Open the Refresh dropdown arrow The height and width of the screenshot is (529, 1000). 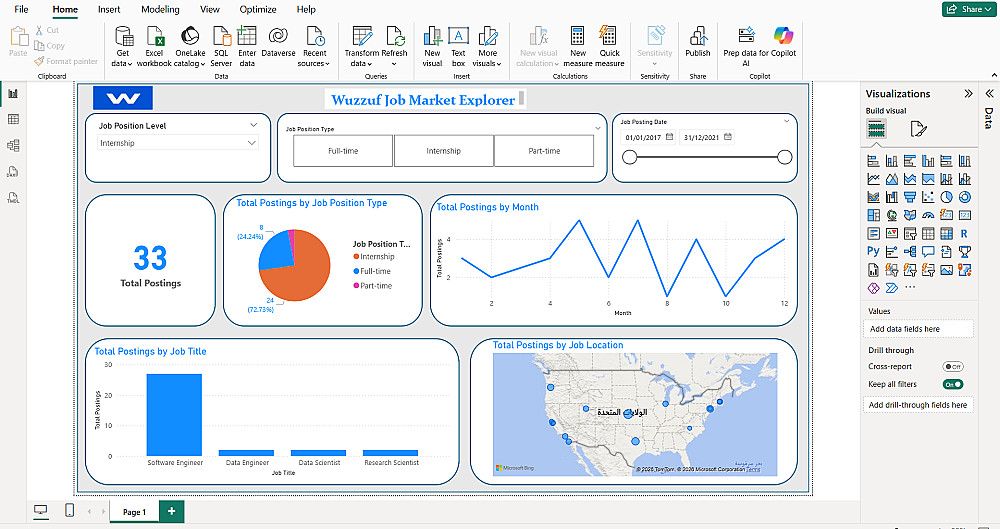click(x=394, y=64)
